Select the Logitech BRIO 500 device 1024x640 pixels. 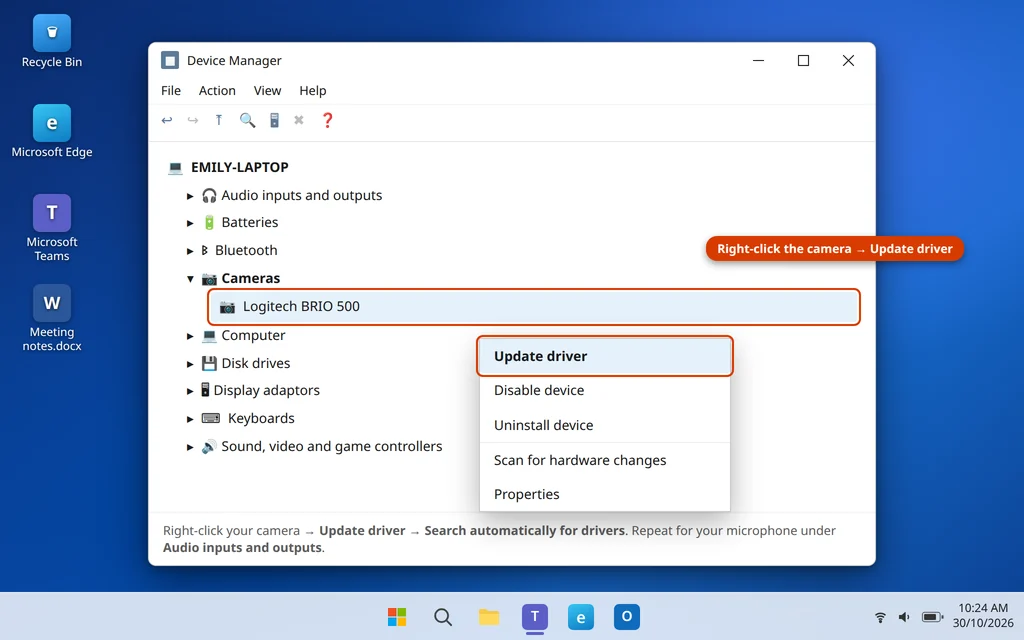(534, 306)
